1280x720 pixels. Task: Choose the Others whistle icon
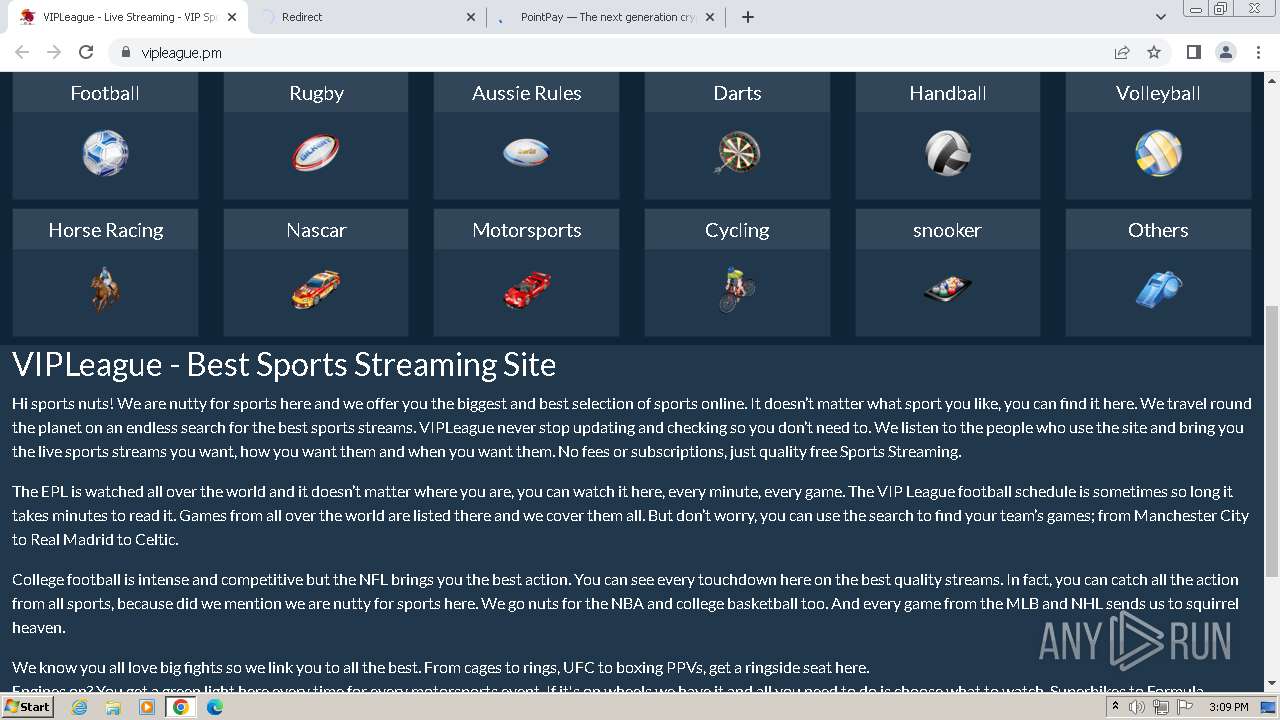[1158, 290]
